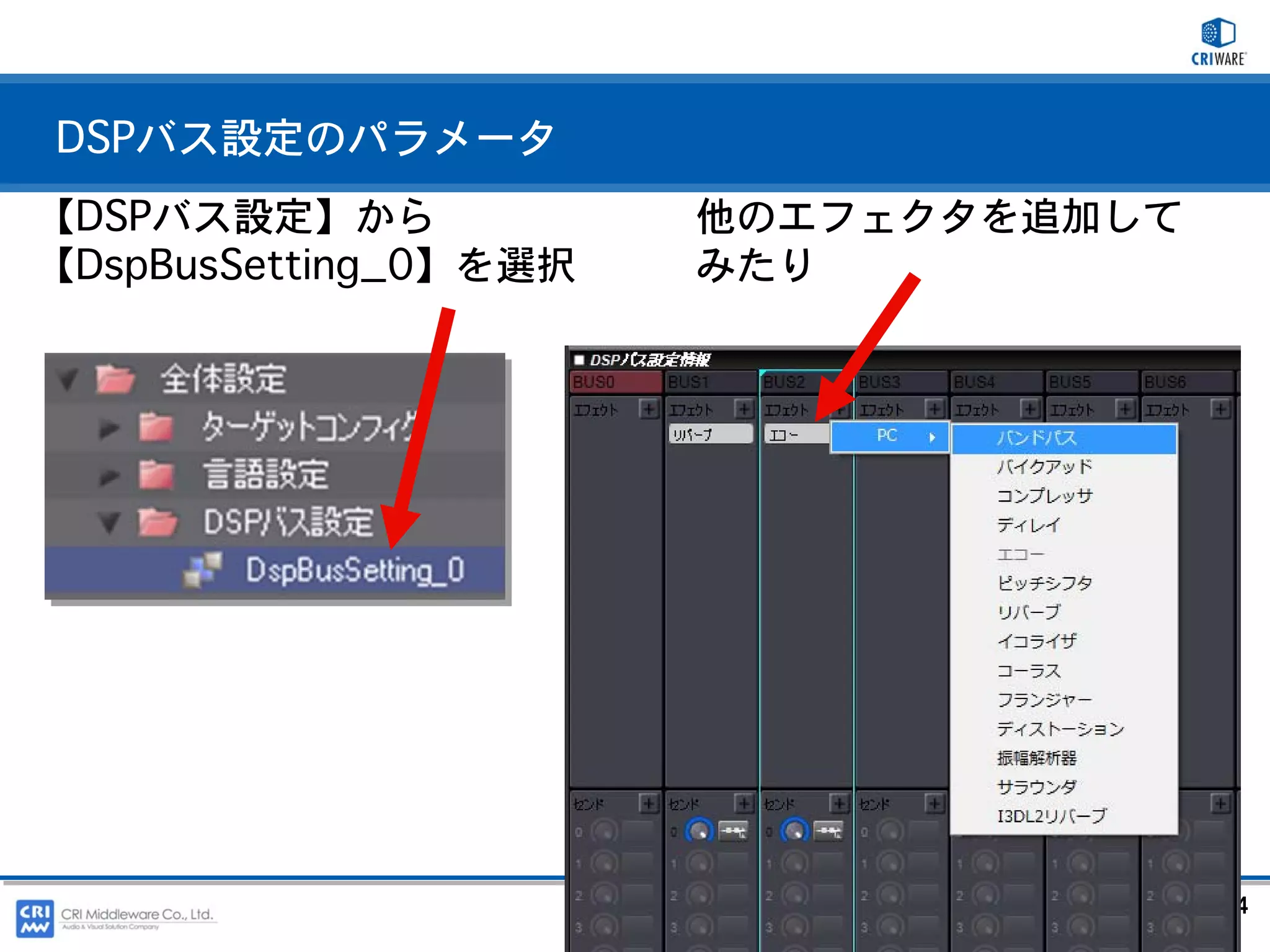1270x952 pixels.
Task: Select the DspBusSetting_0 tree item
Action: (275, 570)
